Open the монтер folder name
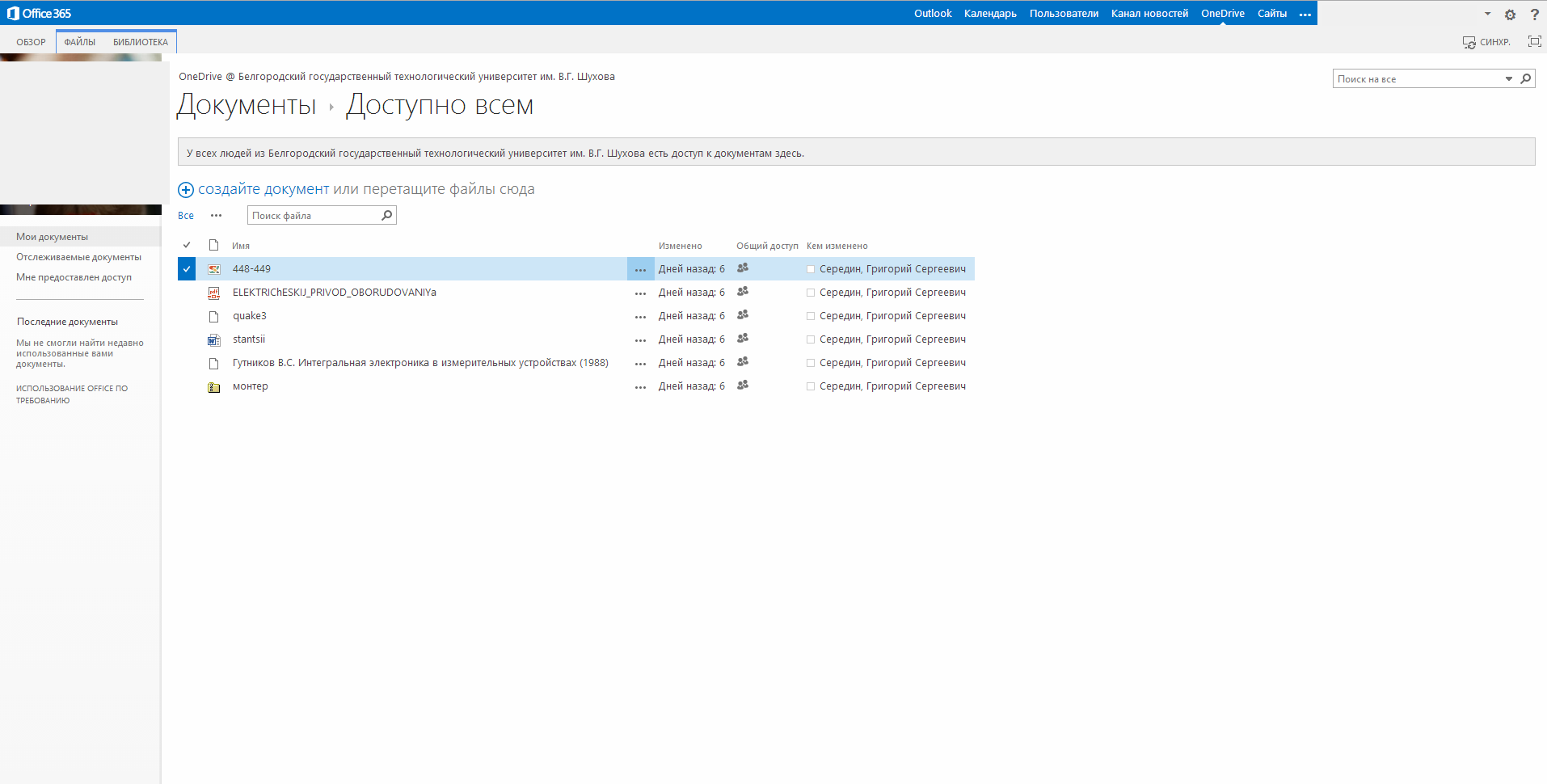 coord(251,386)
